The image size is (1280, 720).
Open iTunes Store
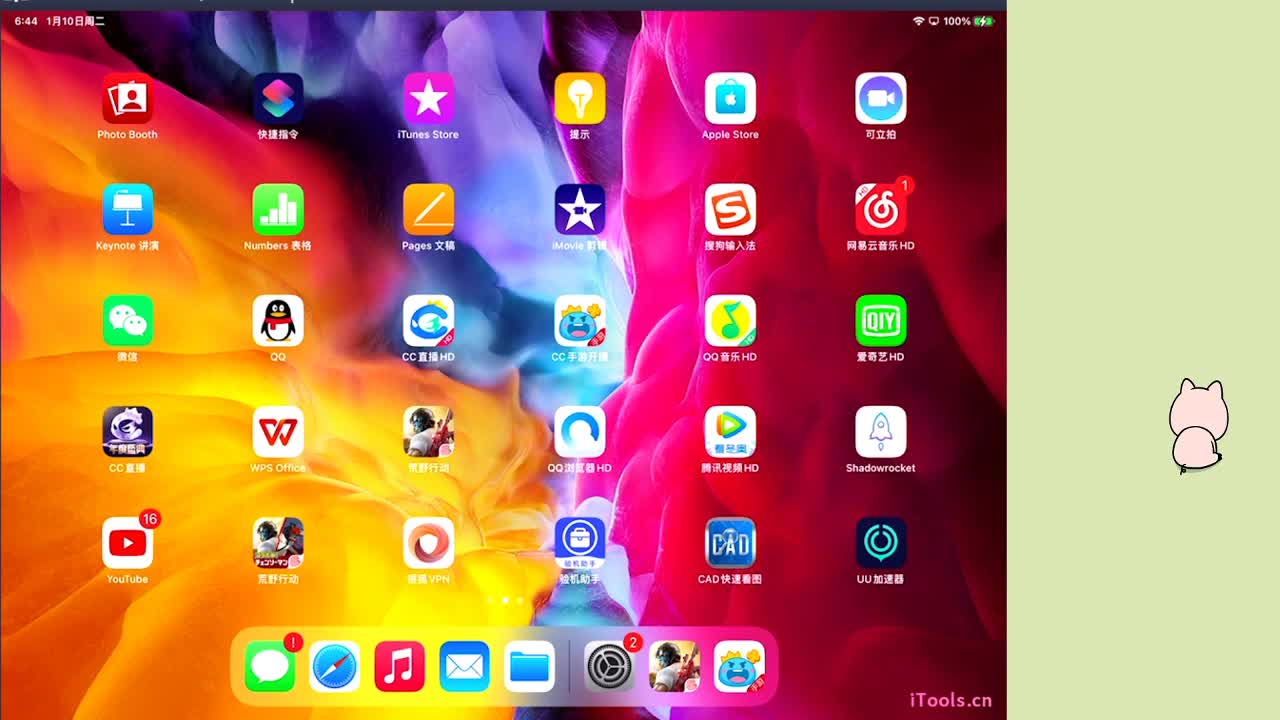click(x=429, y=98)
